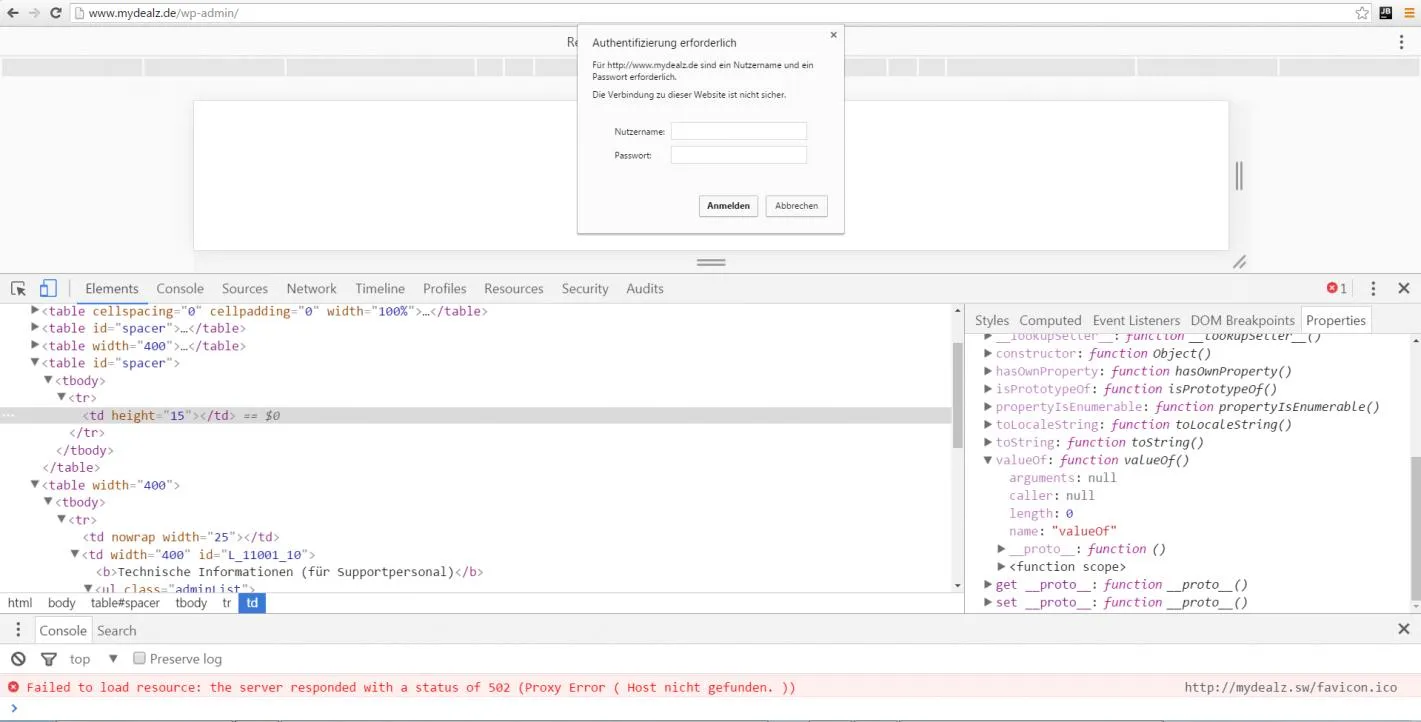Click the Abbrechen button
The height and width of the screenshot is (722, 1421).
(796, 206)
